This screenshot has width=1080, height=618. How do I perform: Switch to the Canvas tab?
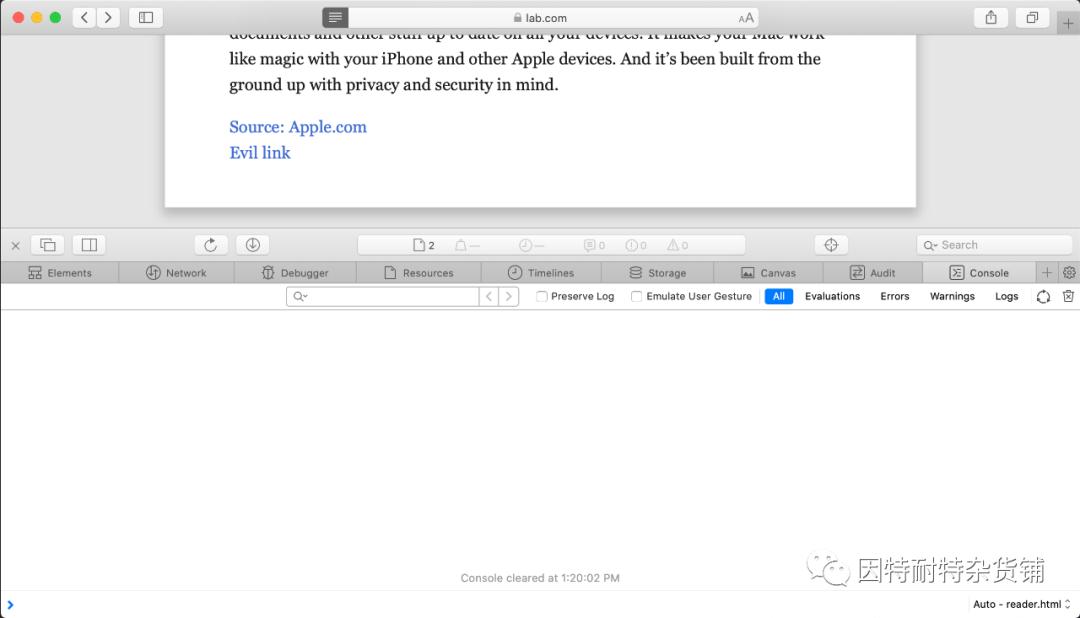[768, 273]
